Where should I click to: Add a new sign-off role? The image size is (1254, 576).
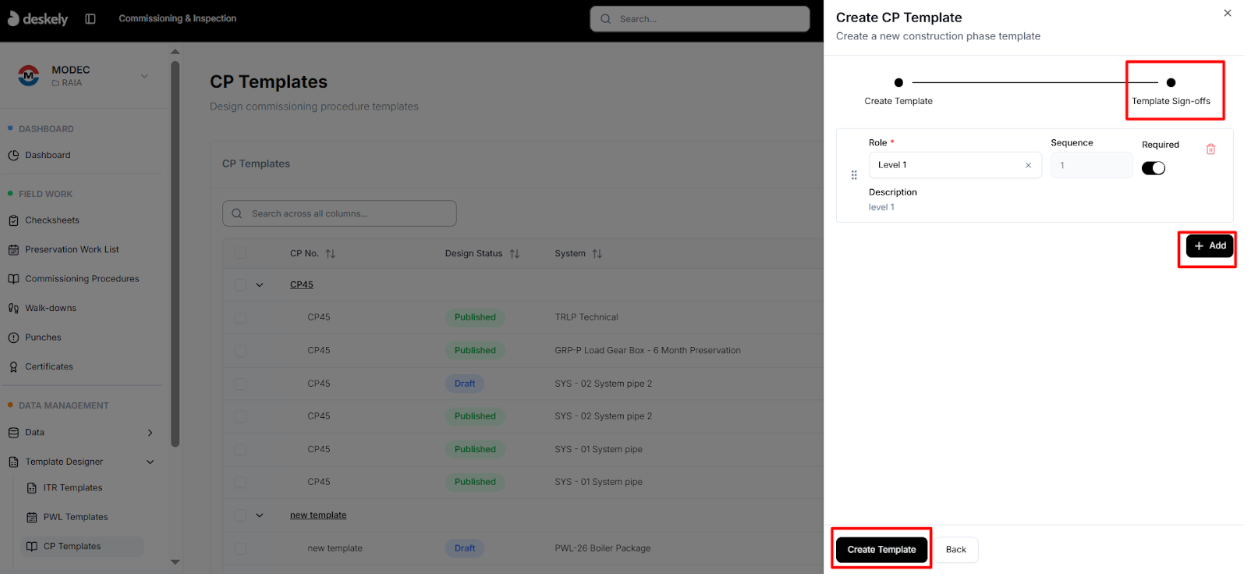pos(1208,245)
